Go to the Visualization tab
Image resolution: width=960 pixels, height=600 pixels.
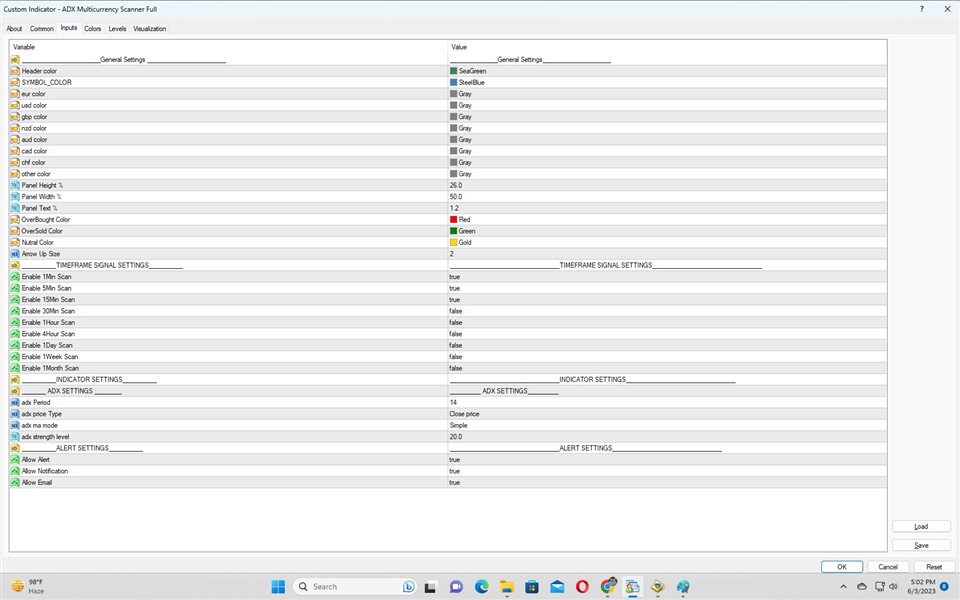point(150,29)
